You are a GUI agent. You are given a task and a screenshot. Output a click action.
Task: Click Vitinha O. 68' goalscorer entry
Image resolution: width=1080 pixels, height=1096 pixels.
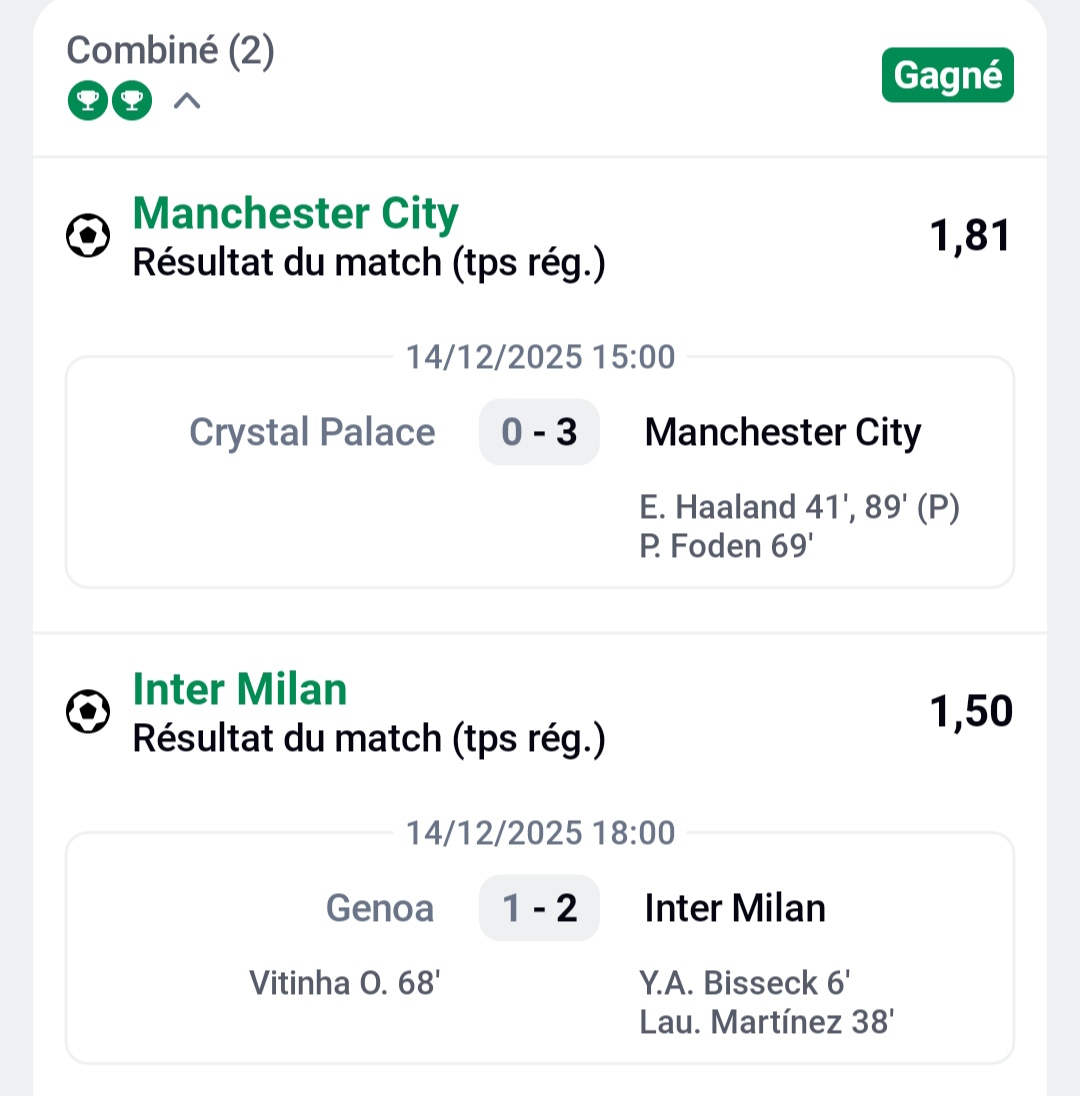coord(344,984)
